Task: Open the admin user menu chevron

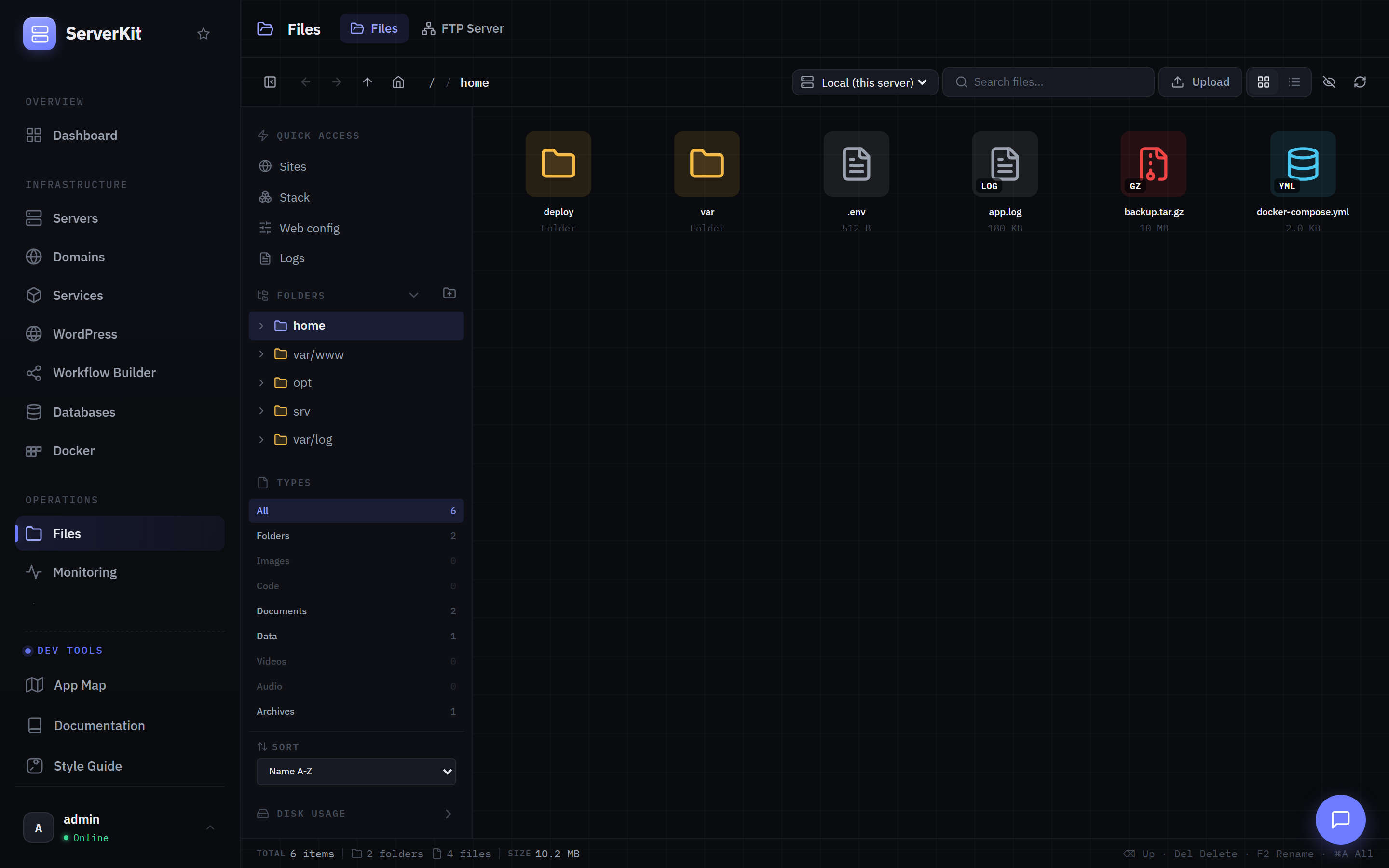Action: tap(210, 827)
